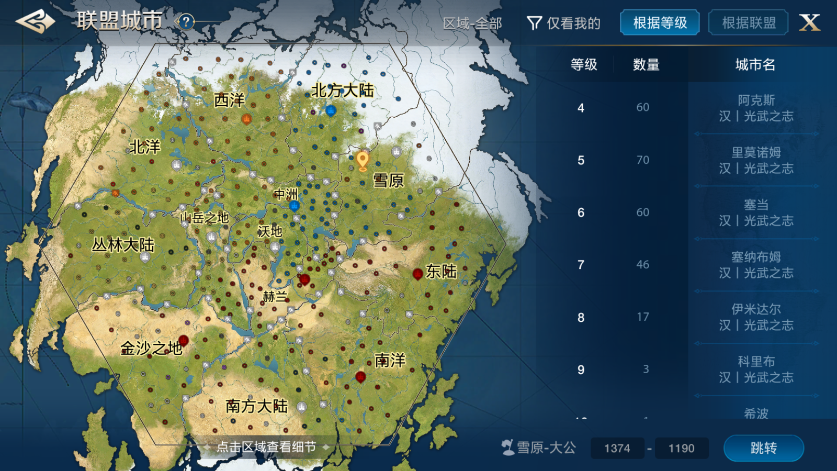Select city 里莫诺姆 in the list
This screenshot has width=837, height=471.
[756, 160]
